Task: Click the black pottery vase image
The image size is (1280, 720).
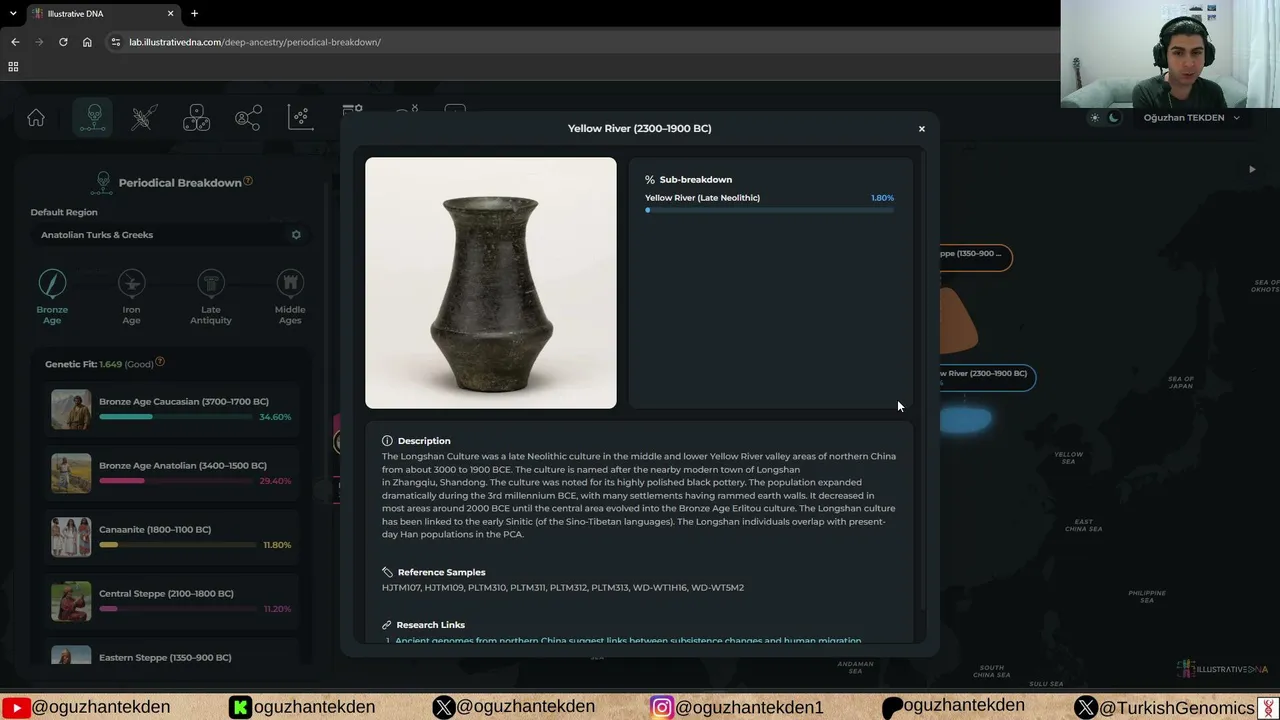Action: pos(491,283)
